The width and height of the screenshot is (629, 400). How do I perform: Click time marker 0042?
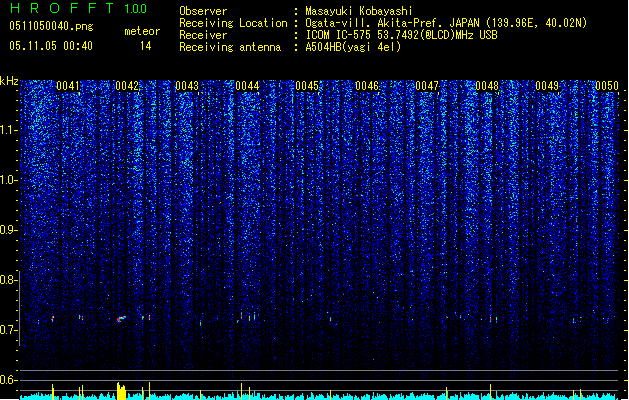coord(127,86)
